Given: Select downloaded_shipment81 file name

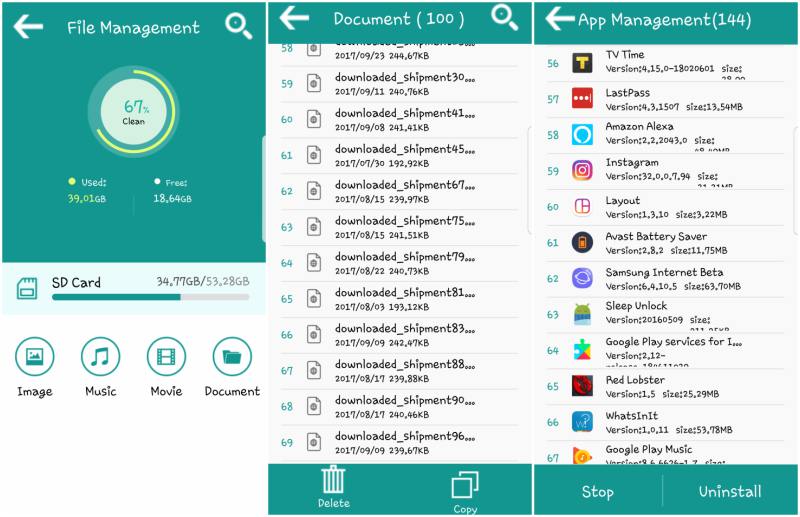Looking at the screenshot, I should (405, 292).
